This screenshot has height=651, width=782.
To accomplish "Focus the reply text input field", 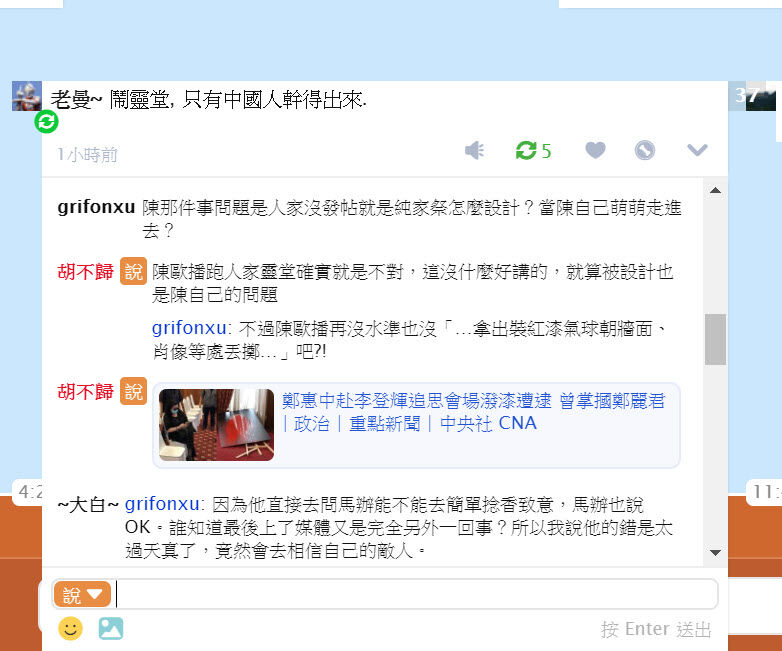I will 416,594.
